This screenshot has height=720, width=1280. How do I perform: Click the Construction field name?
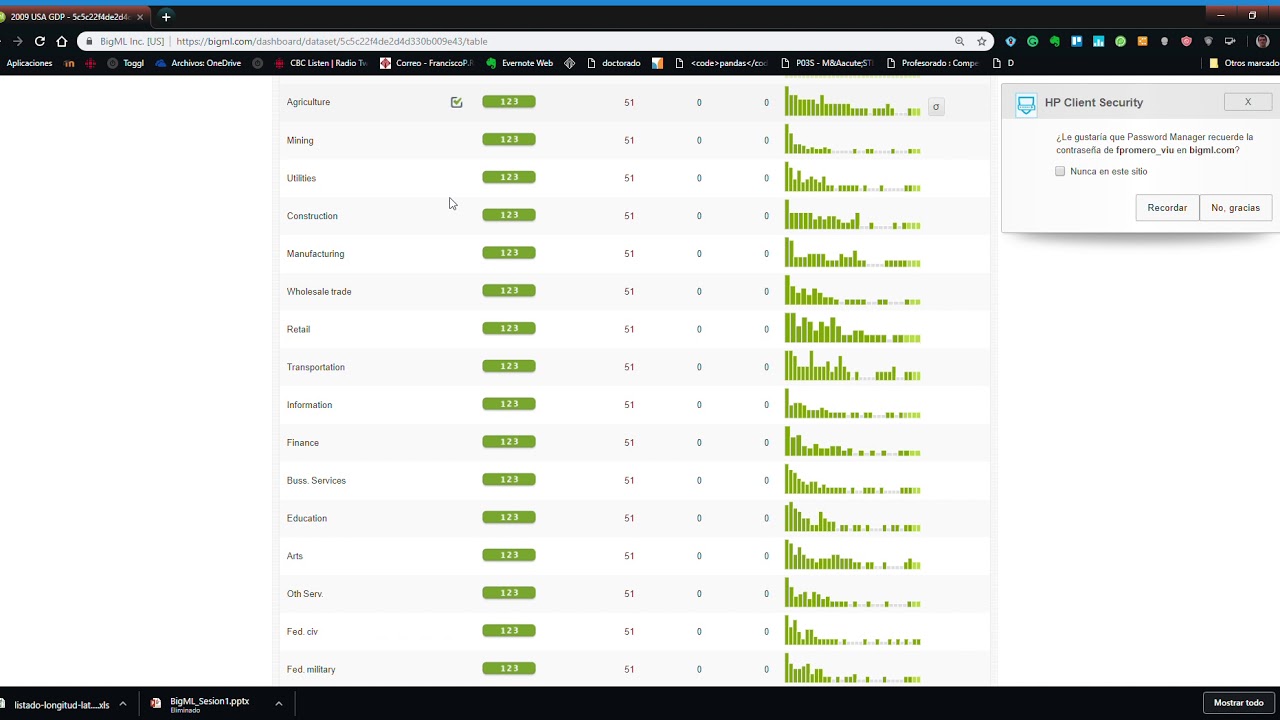click(312, 216)
